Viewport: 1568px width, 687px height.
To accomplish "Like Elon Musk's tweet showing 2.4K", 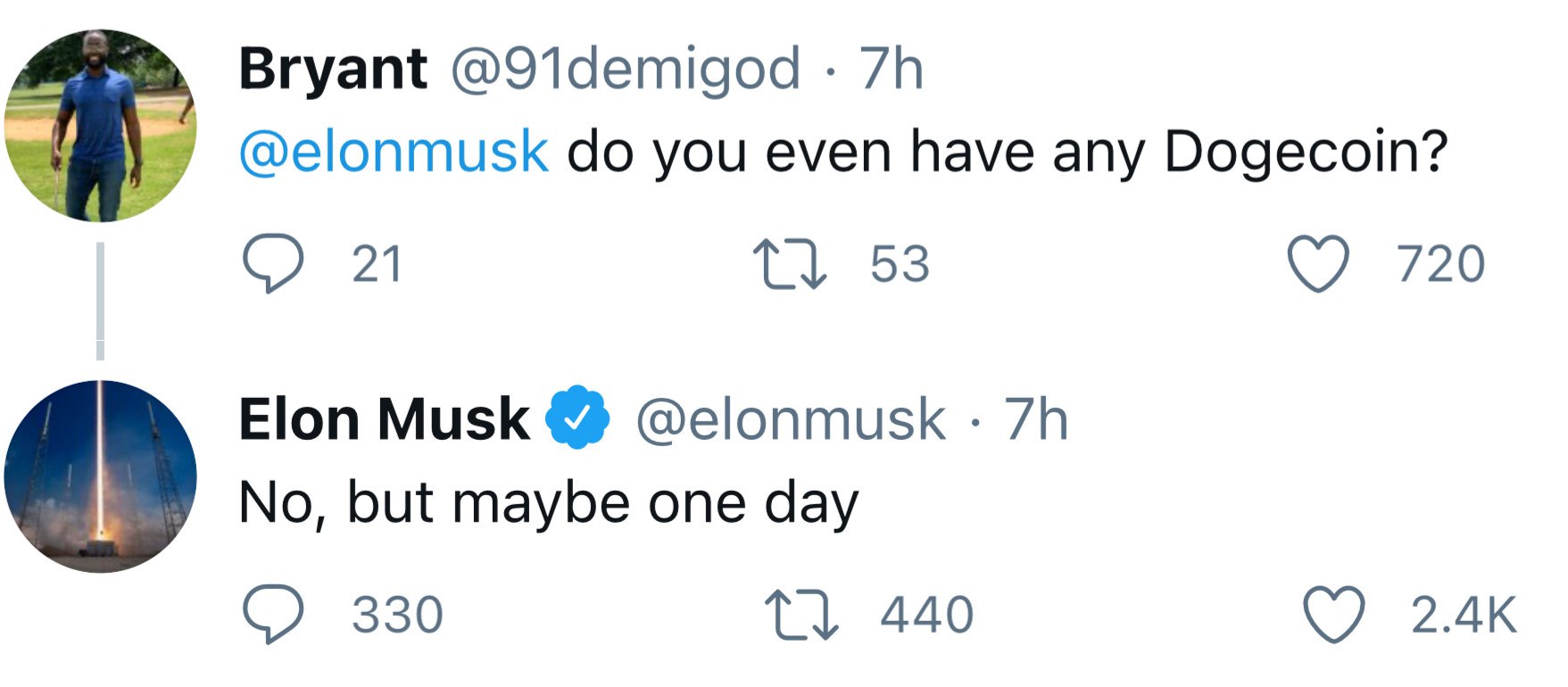I will pos(1334,616).
